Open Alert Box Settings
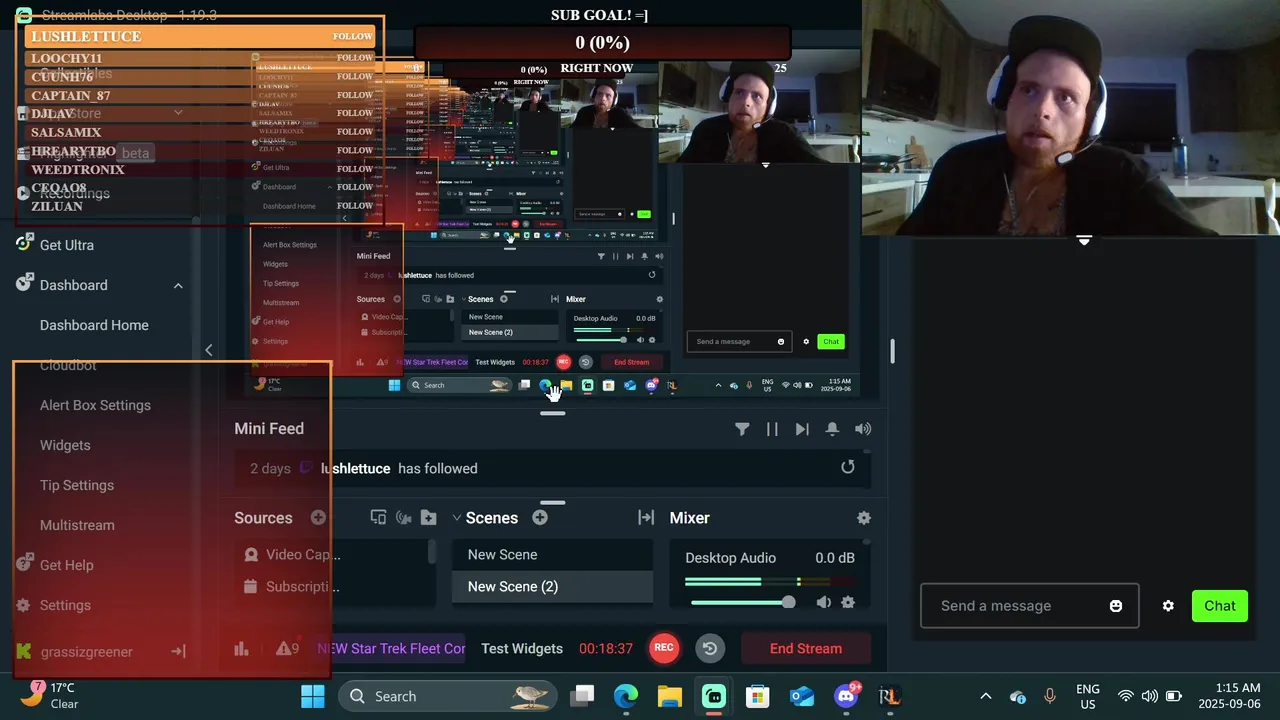The height and width of the screenshot is (720, 1280). coord(95,405)
